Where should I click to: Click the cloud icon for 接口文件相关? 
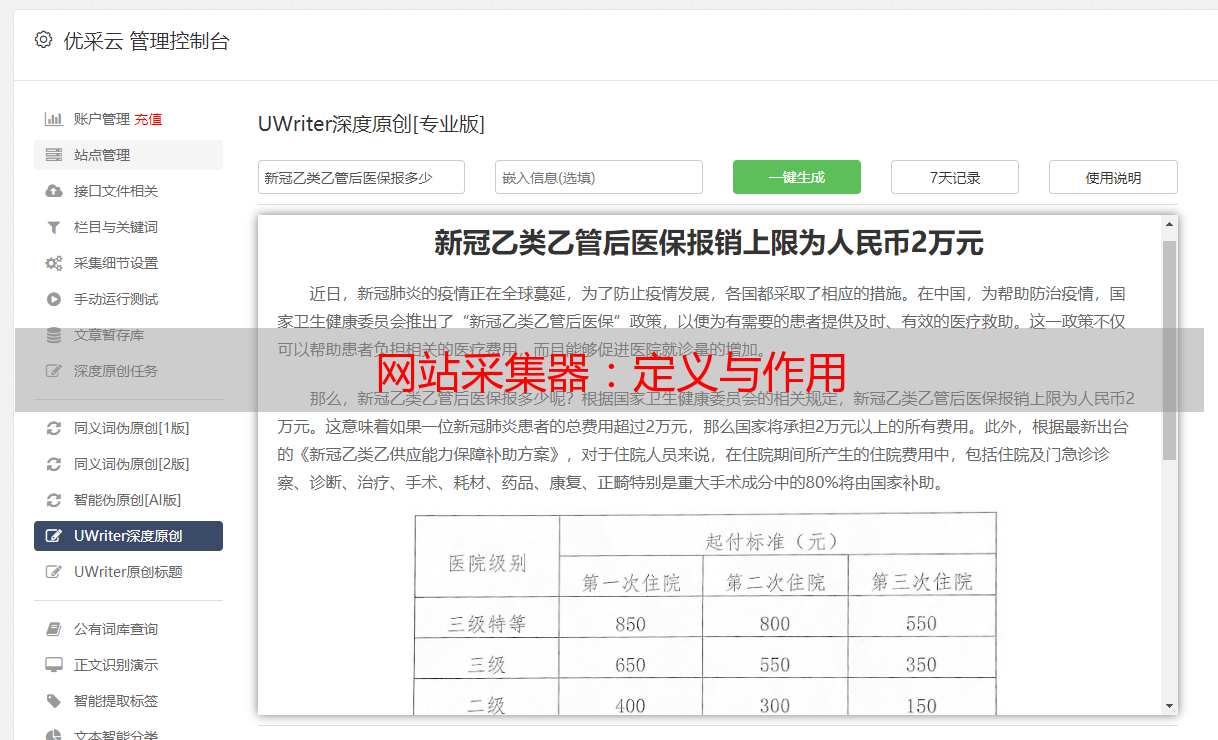point(54,191)
